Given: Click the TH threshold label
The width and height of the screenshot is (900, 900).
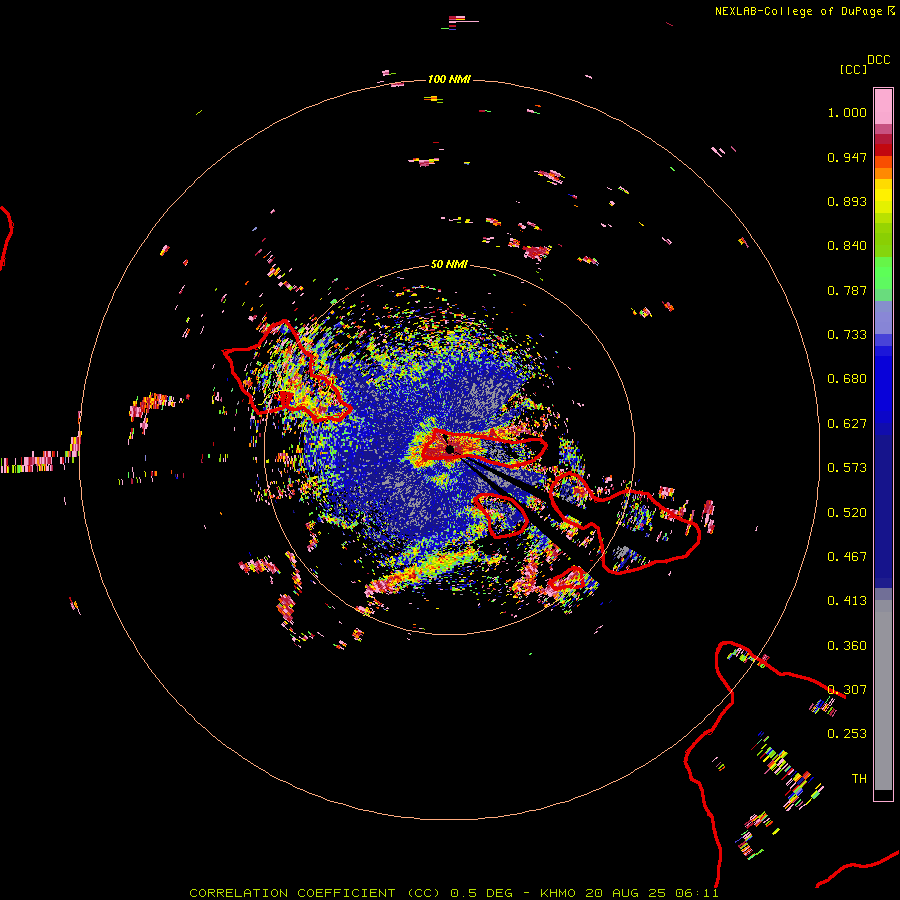Looking at the screenshot, I should 859,779.
